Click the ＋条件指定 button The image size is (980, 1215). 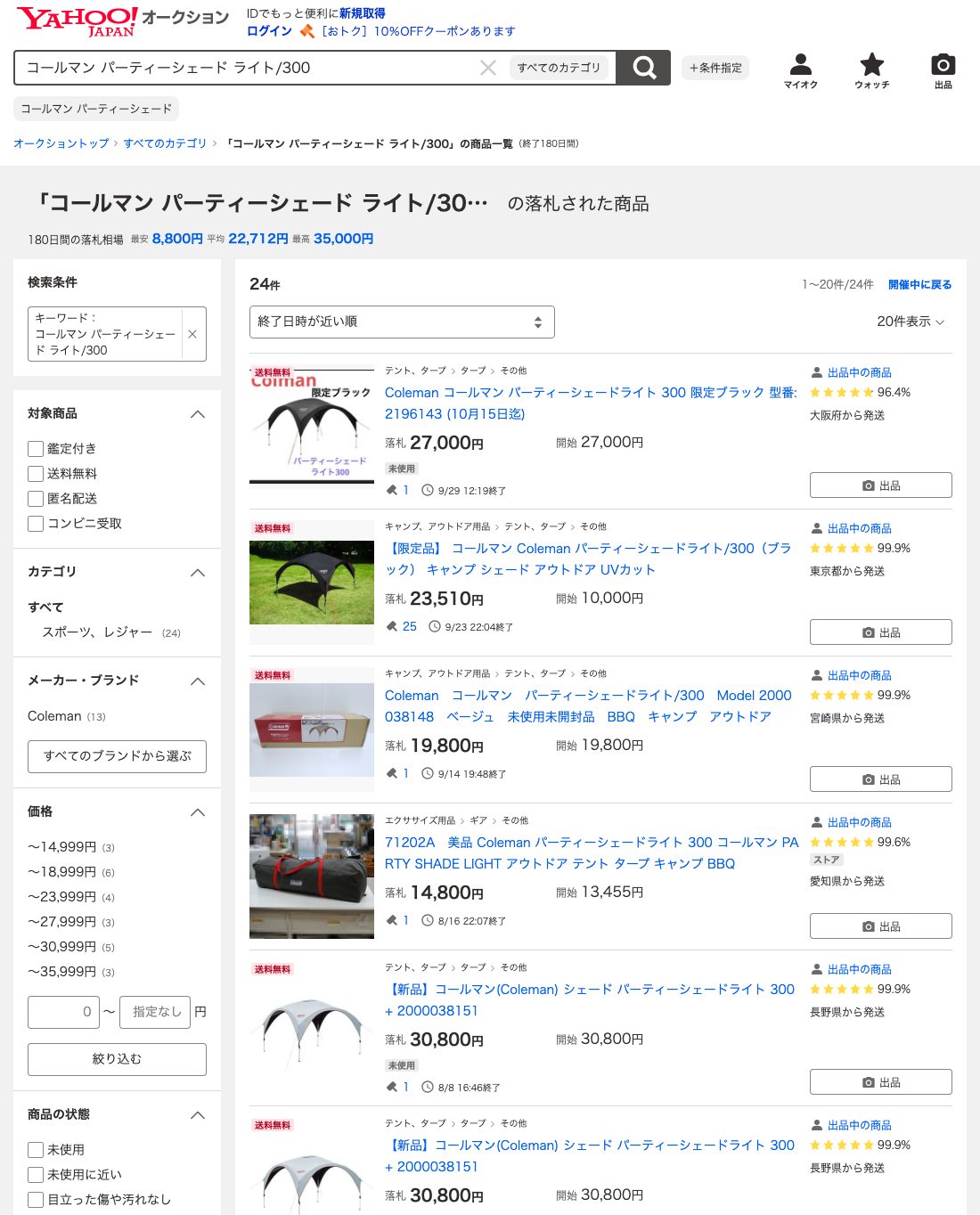[715, 68]
